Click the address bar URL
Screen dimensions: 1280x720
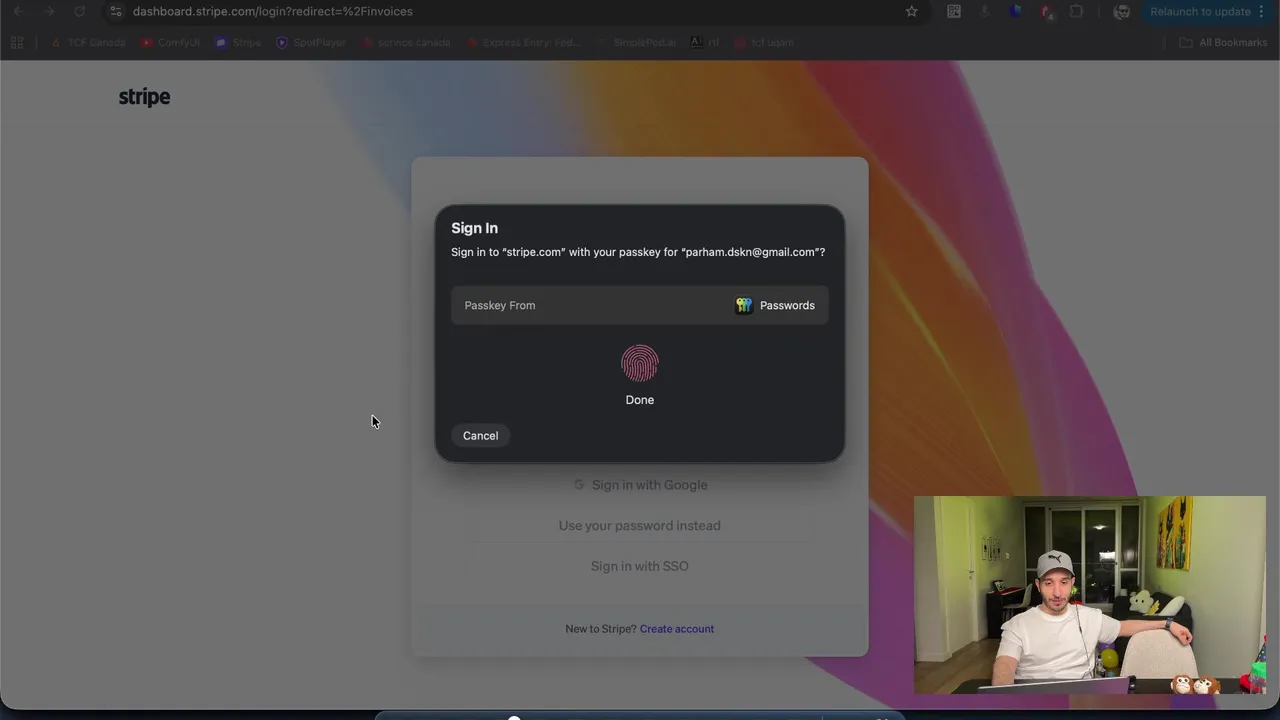tap(273, 12)
